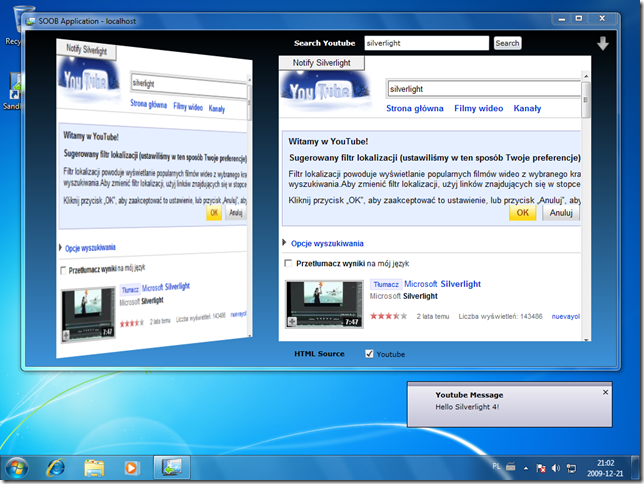The height and width of the screenshot is (484, 644).
Task: Open Kanały link in tilted left panel
Action: (x=216, y=109)
